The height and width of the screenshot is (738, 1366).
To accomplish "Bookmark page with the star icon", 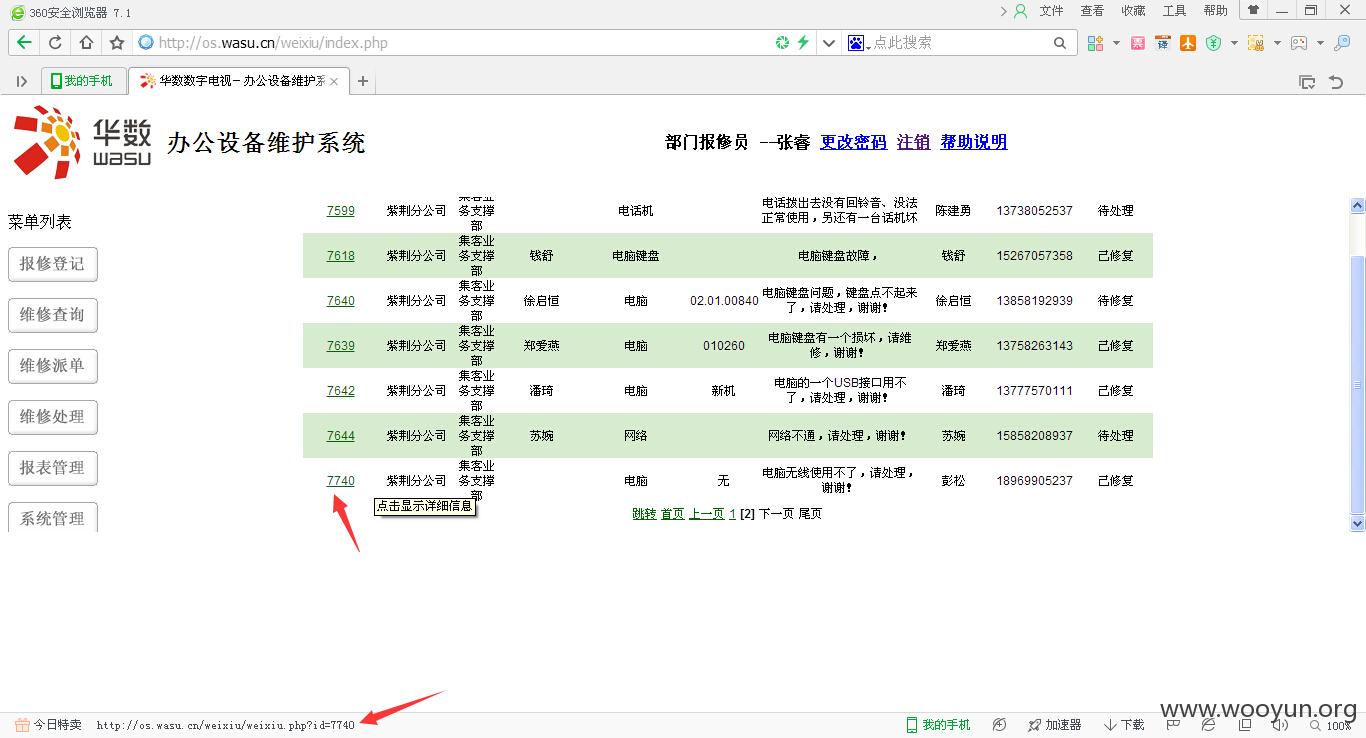I will 117,43.
